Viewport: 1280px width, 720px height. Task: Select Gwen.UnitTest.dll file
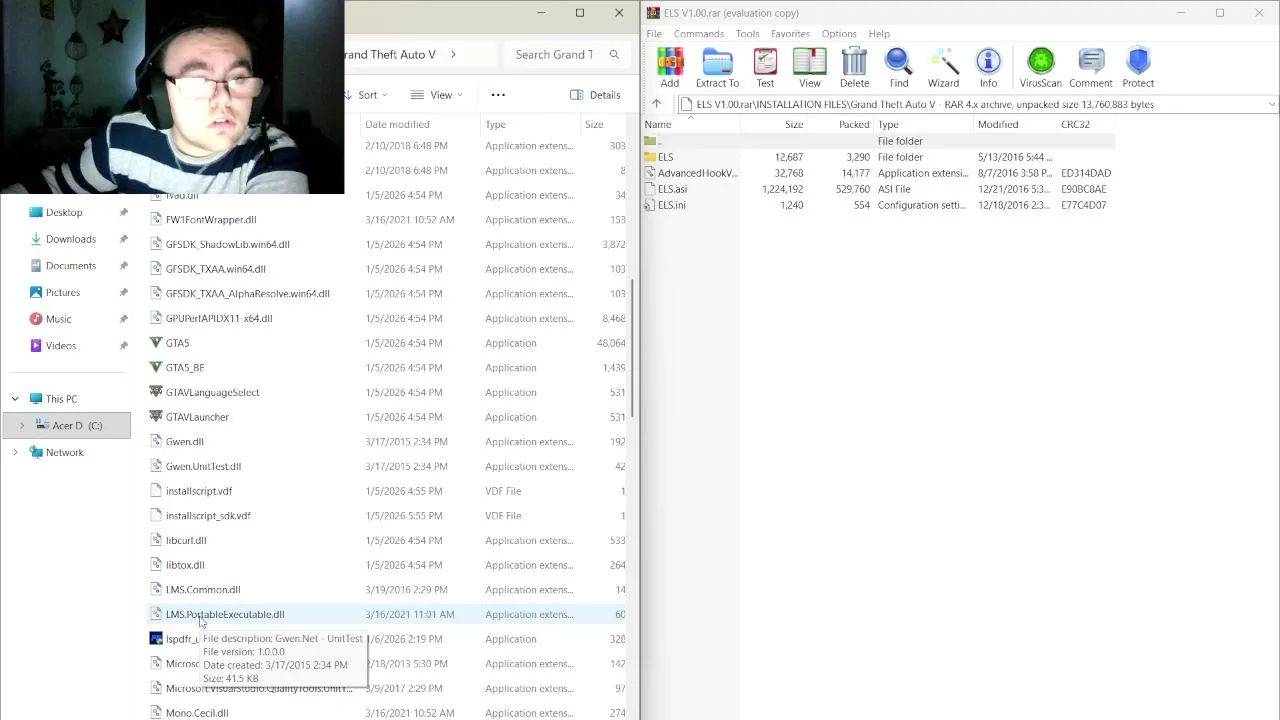coord(203,467)
